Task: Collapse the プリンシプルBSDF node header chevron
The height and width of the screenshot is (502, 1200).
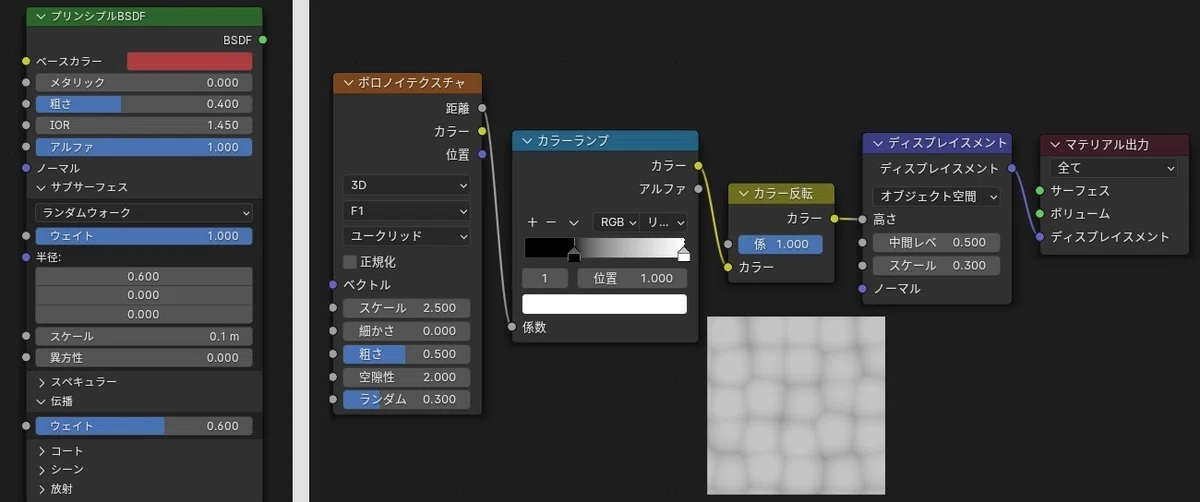Action: coord(40,17)
